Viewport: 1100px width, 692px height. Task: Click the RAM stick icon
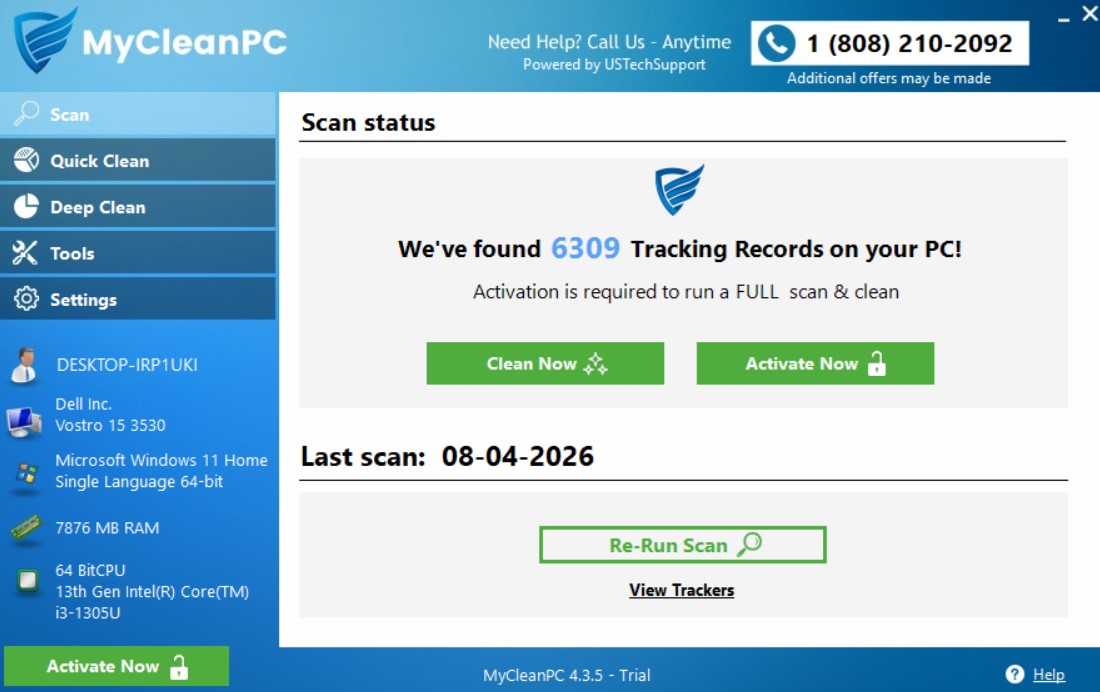(26, 528)
